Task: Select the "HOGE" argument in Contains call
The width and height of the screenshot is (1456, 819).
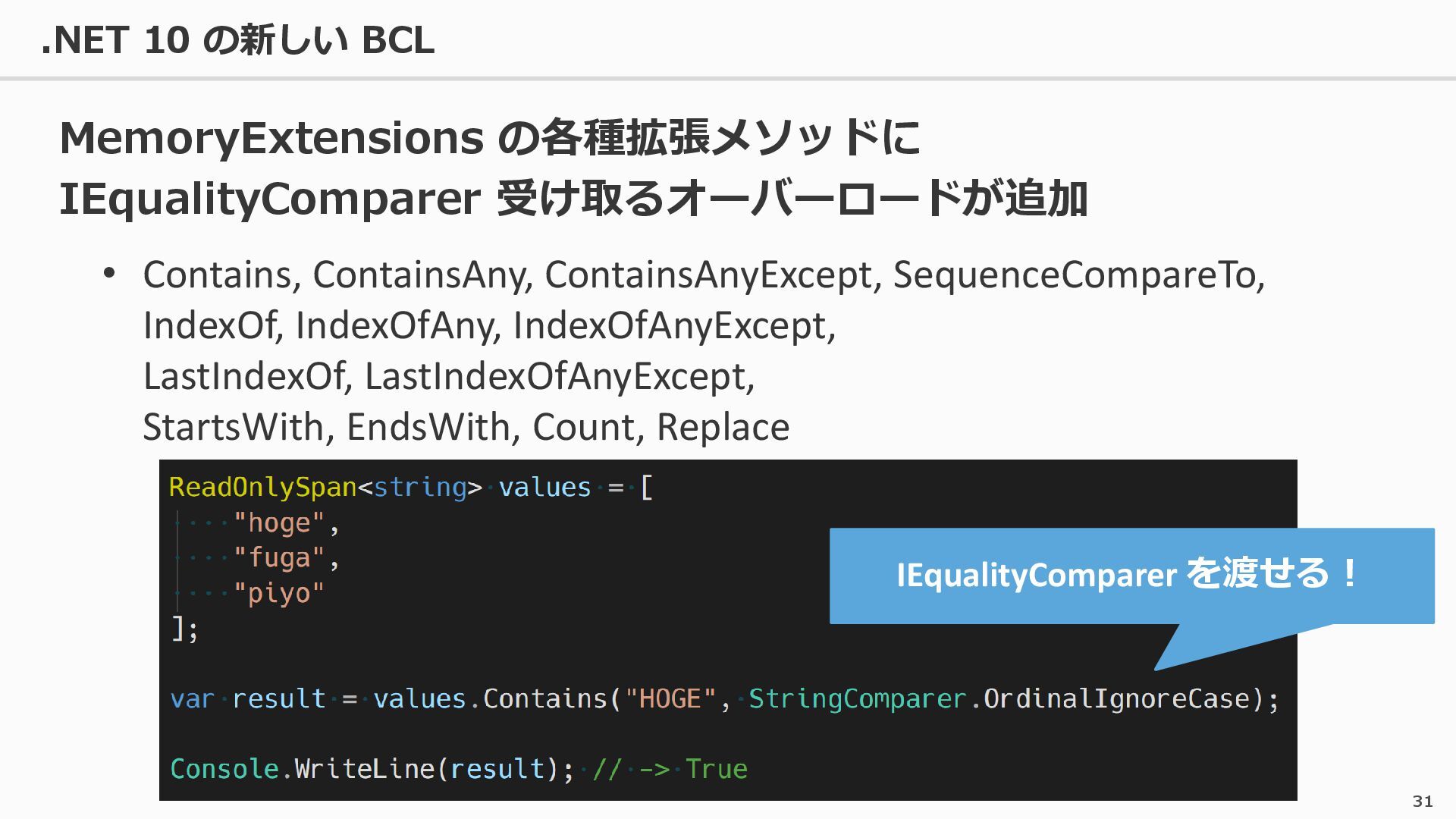Action: click(670, 699)
